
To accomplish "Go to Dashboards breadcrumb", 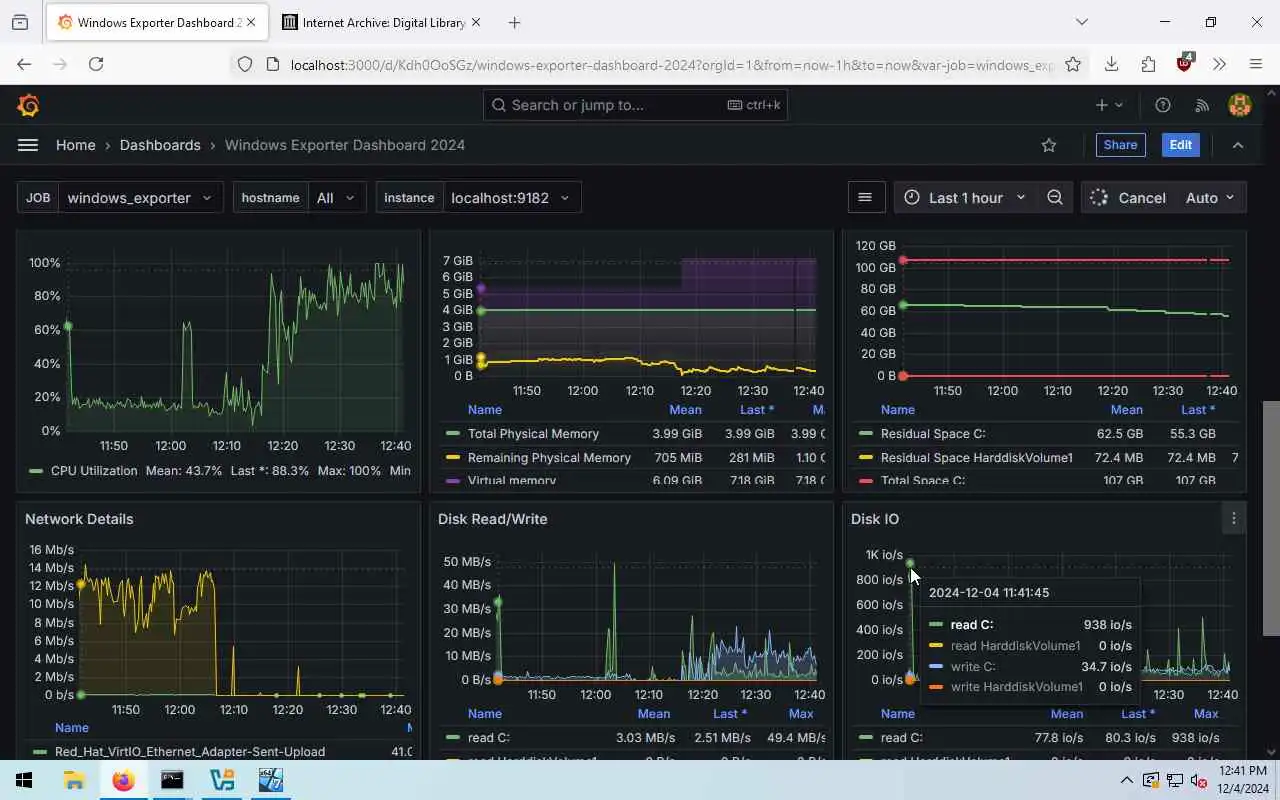I will (x=160, y=145).
